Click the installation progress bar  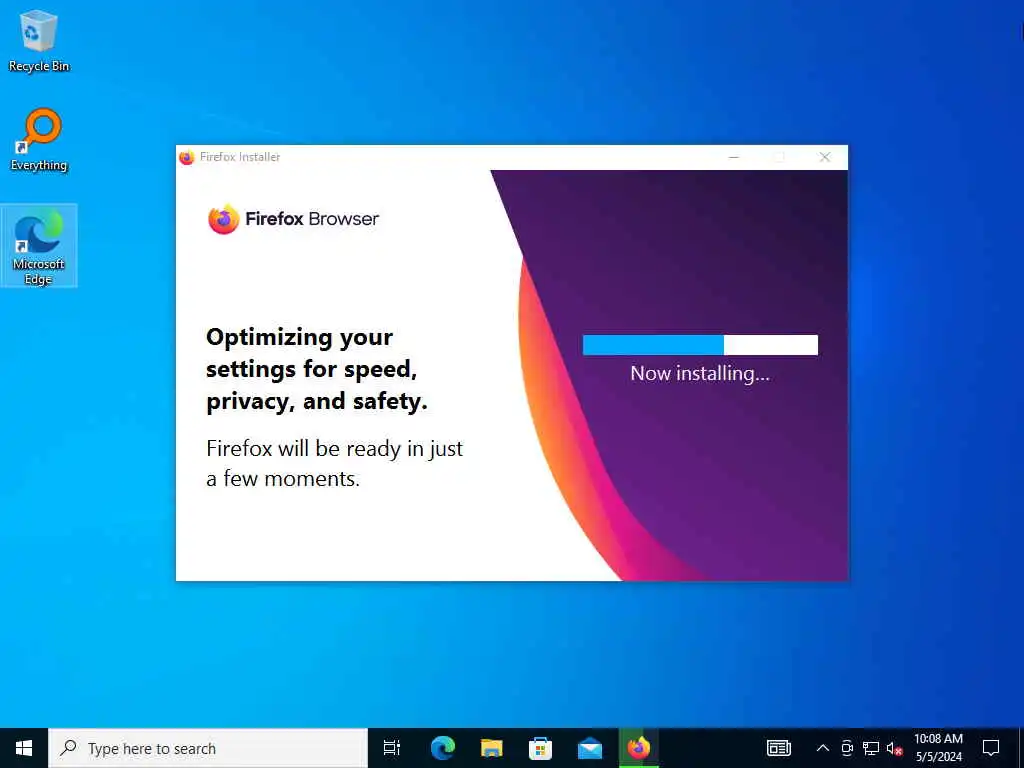pyautogui.click(x=700, y=345)
